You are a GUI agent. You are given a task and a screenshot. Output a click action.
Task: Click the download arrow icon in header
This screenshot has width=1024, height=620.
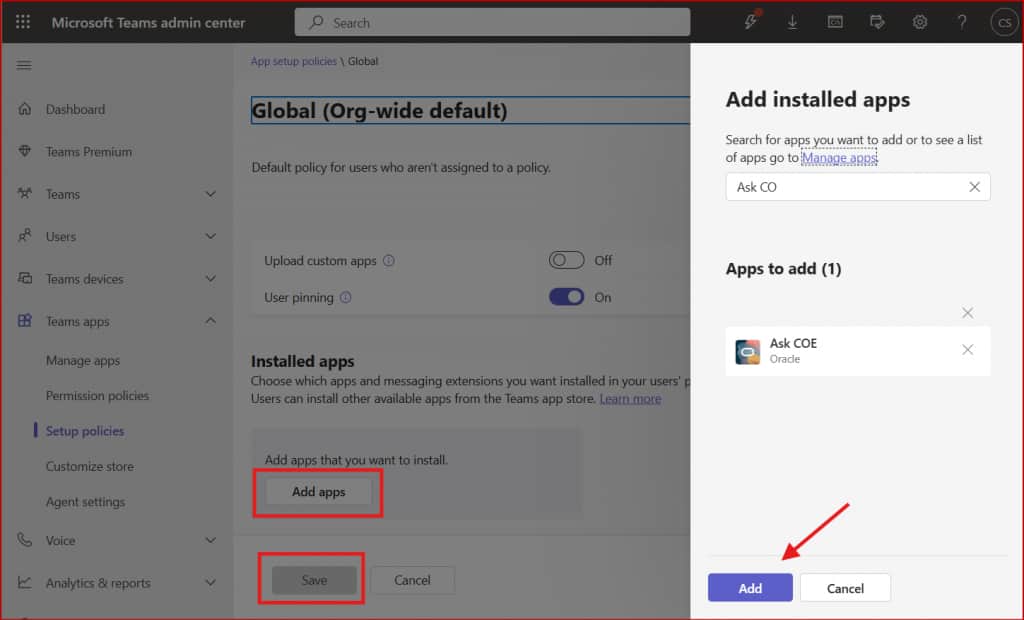[792, 22]
